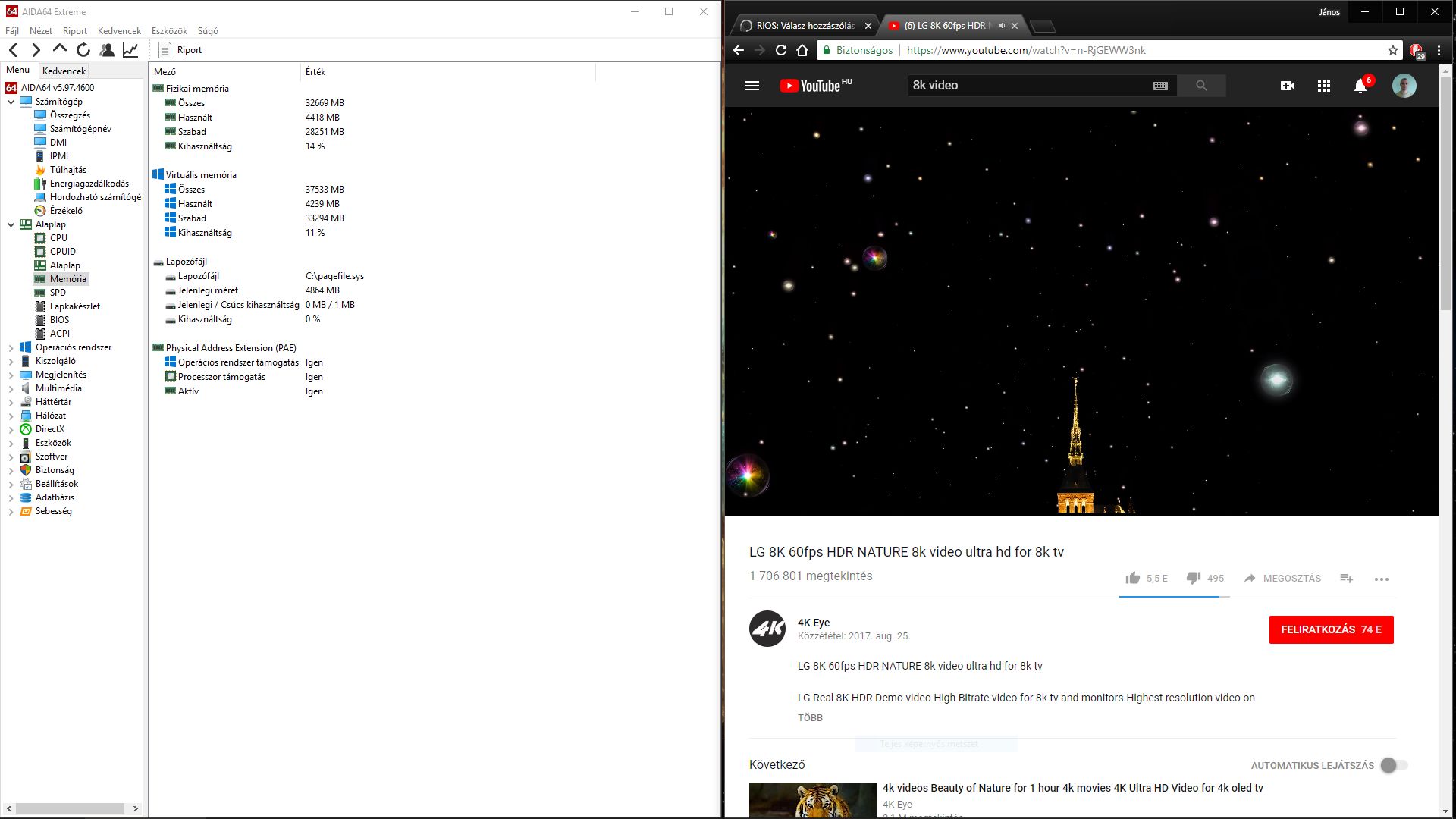Reload the Chrome page
Image resolution: width=1456 pixels, height=819 pixels.
click(x=781, y=50)
